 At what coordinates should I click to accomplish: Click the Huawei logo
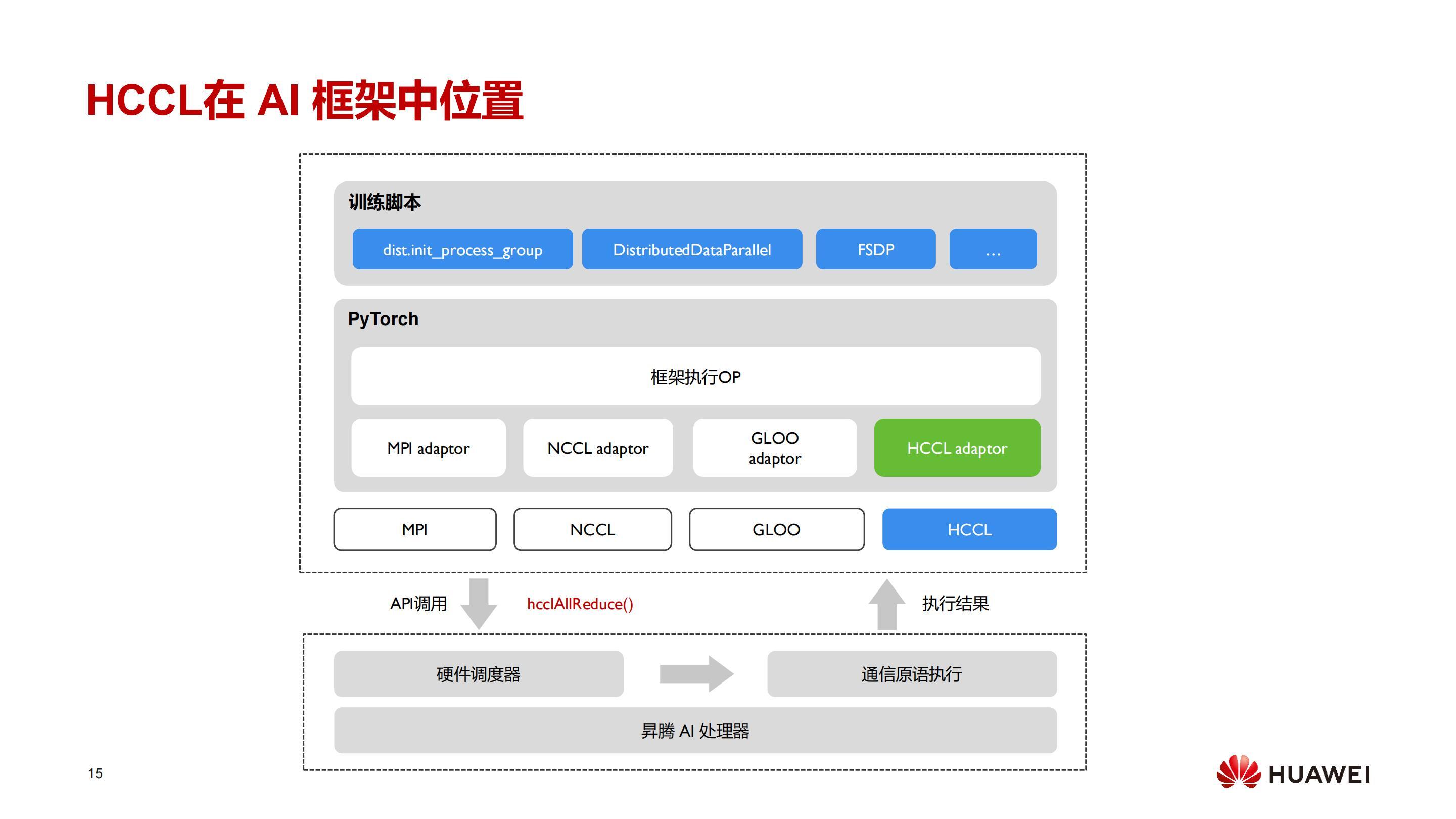[1293, 772]
